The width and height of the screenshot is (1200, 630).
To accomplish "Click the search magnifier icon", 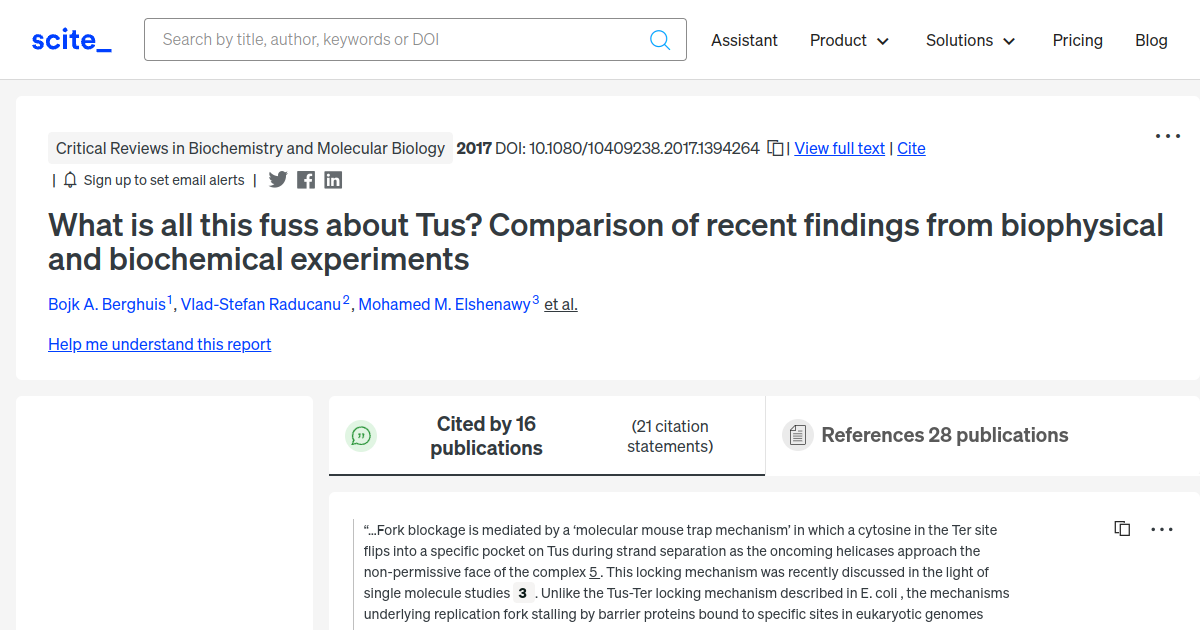I will pyautogui.click(x=659, y=39).
